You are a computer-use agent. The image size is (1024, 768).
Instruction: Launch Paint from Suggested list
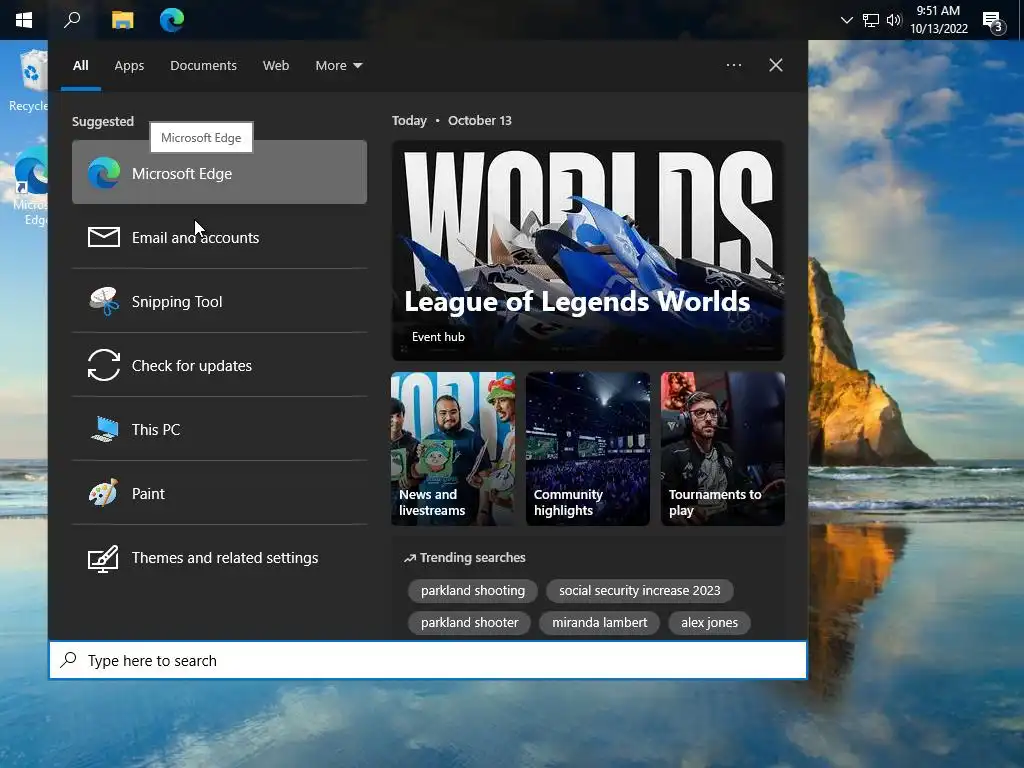219,493
